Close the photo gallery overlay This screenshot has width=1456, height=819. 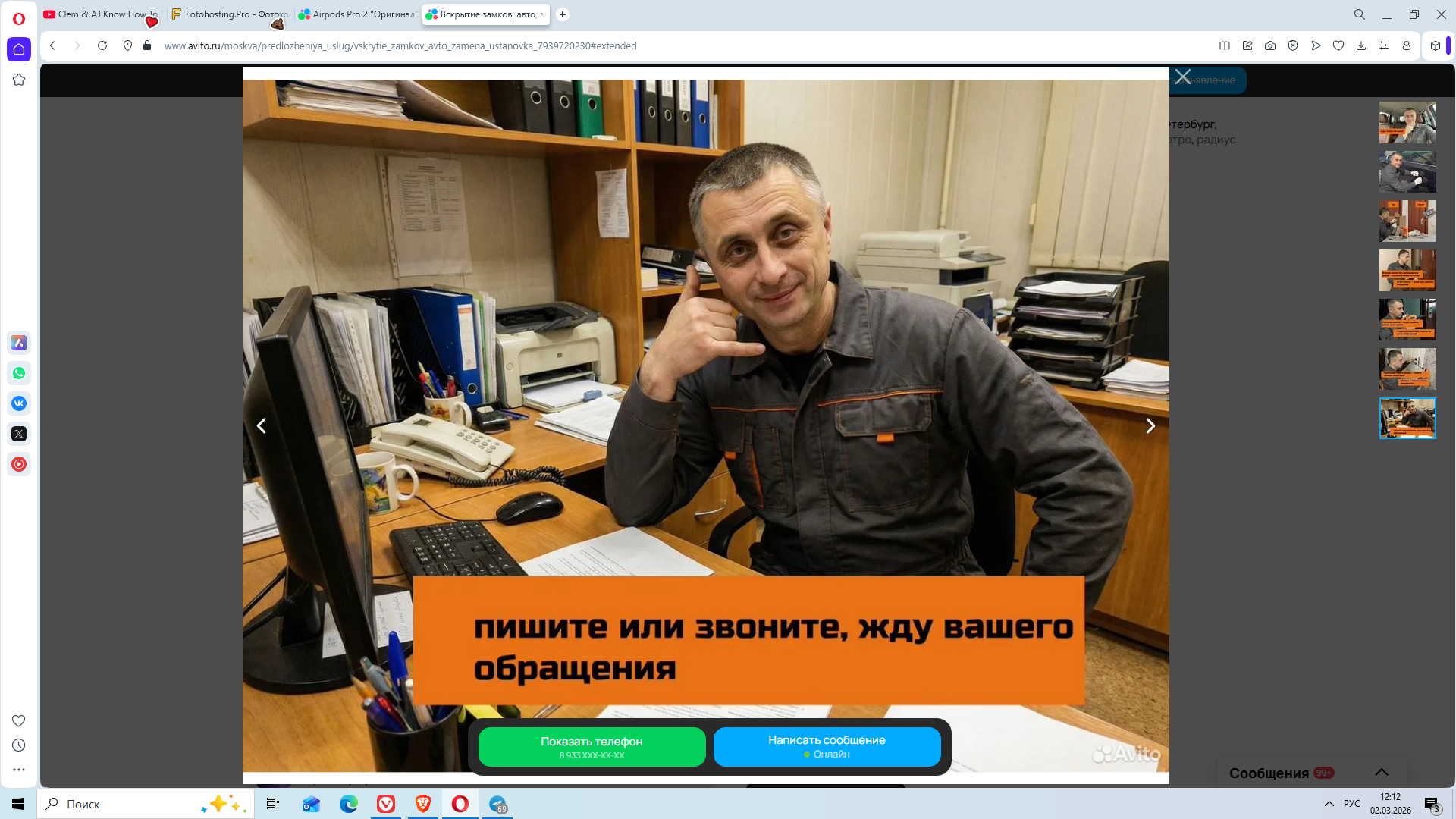1183,77
